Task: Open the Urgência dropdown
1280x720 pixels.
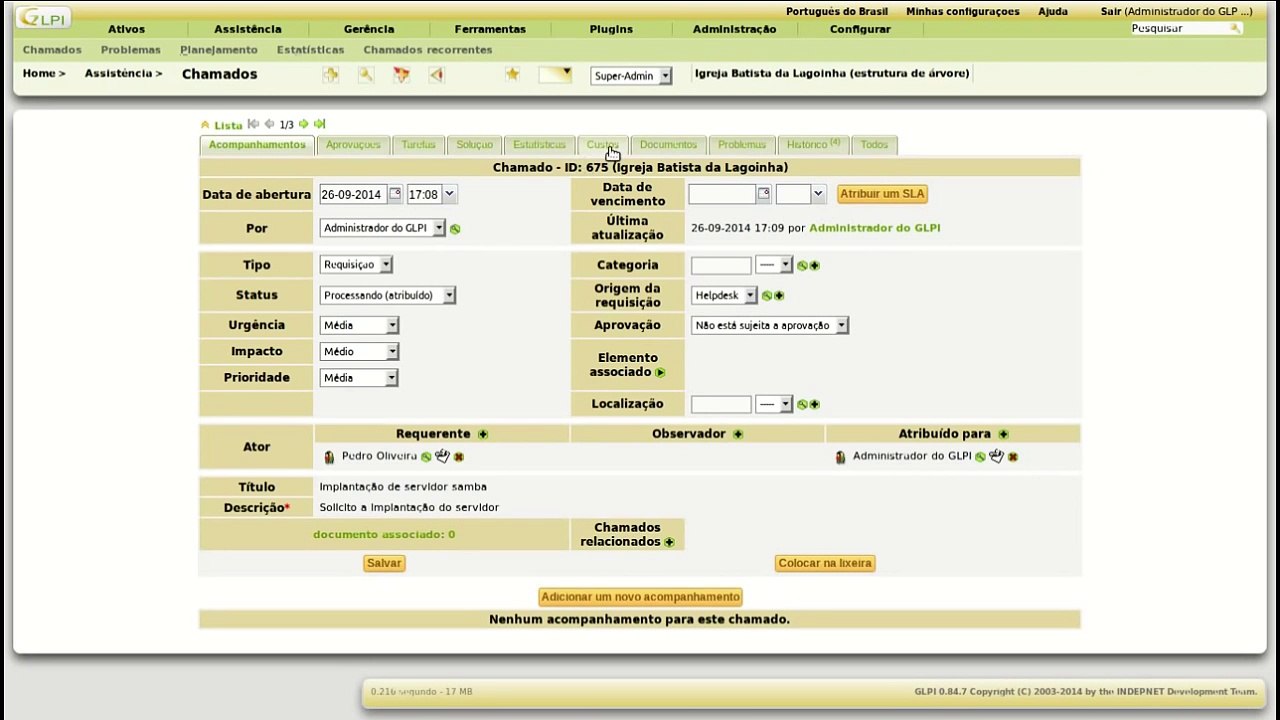Action: pos(360,325)
